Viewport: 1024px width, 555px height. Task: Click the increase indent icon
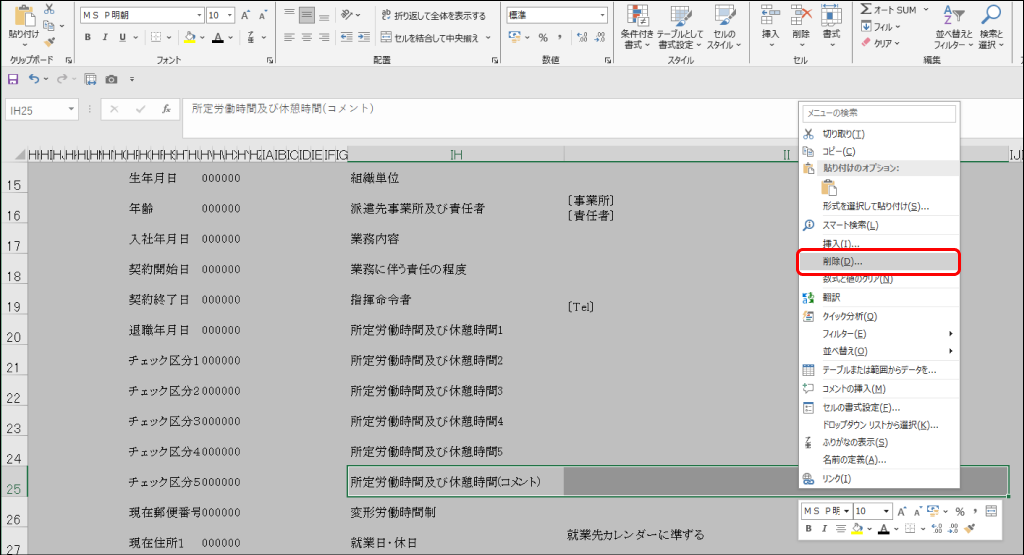click(364, 38)
